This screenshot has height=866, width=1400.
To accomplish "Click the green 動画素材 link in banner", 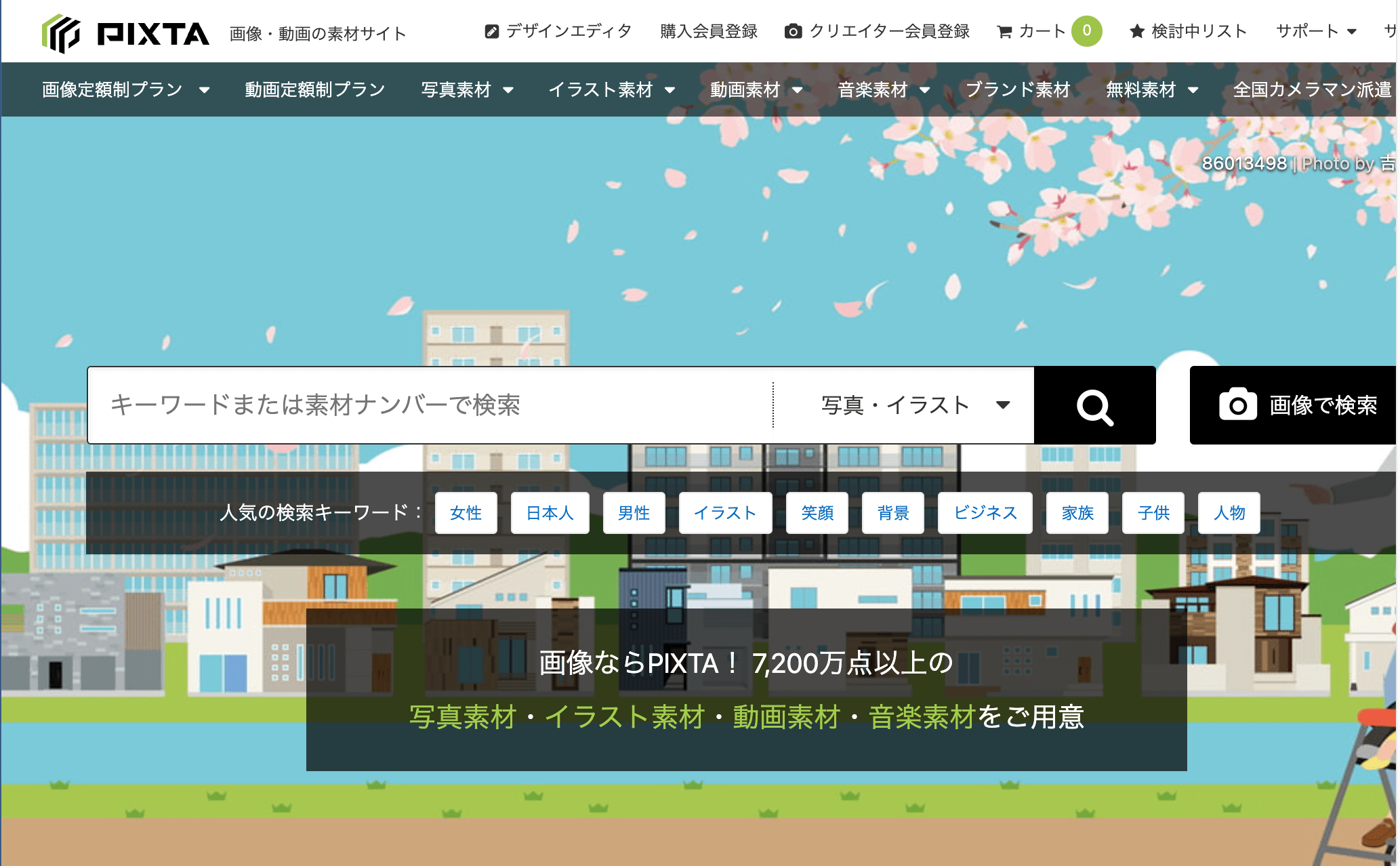I will [x=787, y=717].
